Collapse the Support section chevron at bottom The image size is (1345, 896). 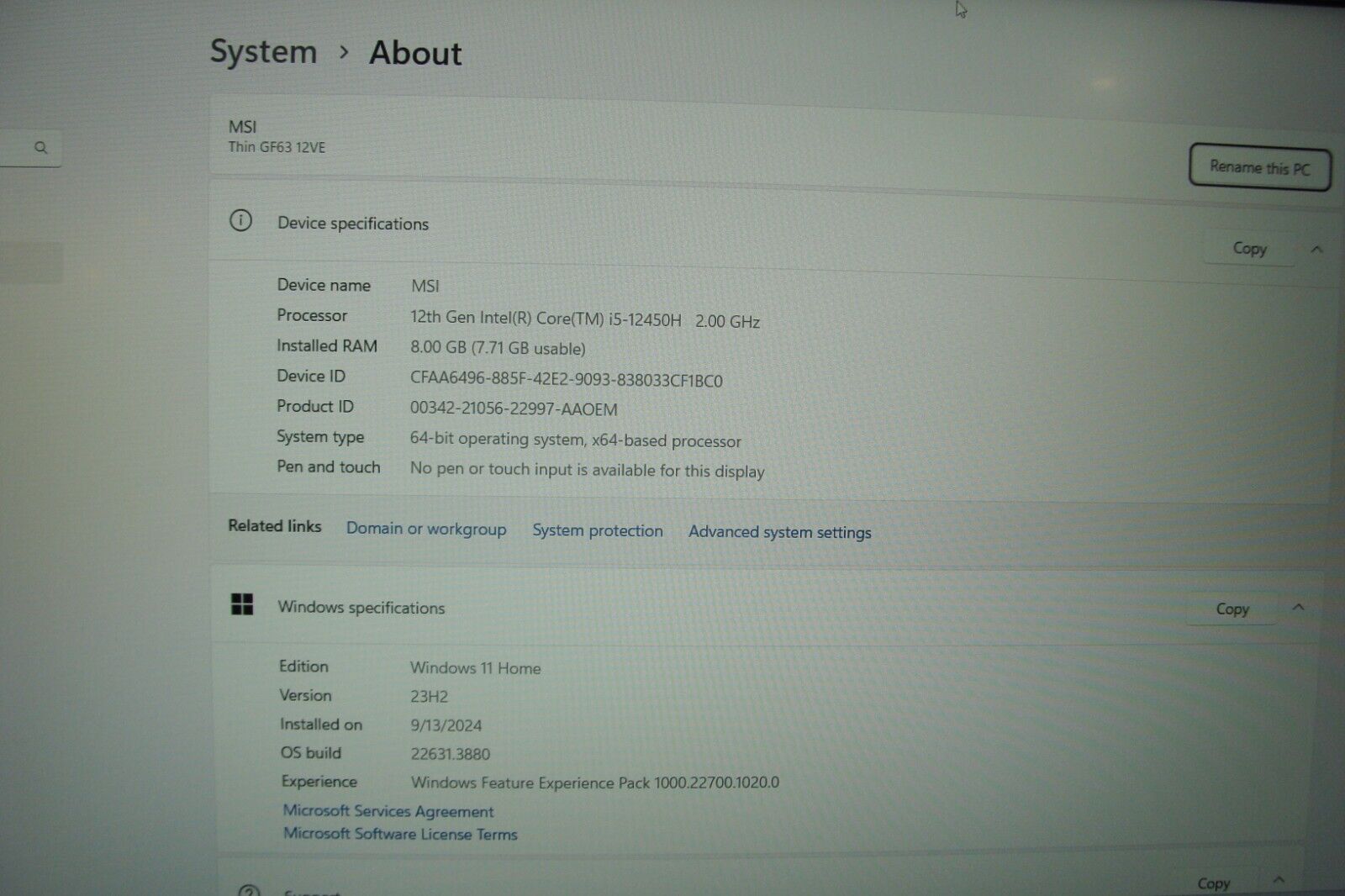(x=1279, y=880)
